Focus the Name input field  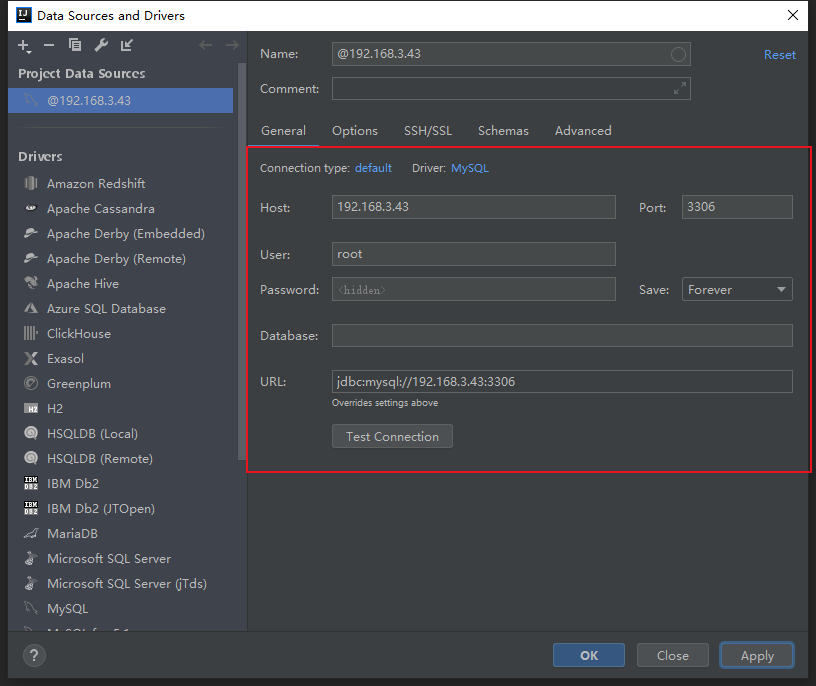[x=511, y=54]
